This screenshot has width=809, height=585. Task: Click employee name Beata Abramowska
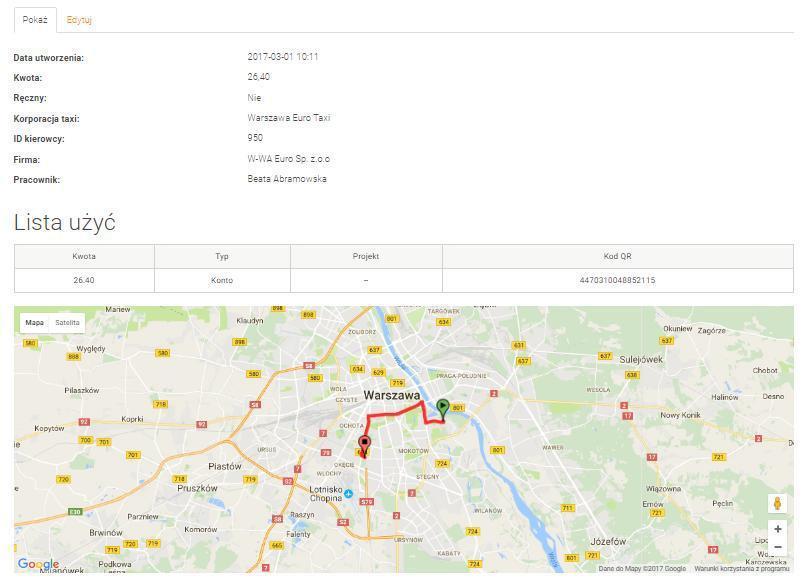coord(287,179)
